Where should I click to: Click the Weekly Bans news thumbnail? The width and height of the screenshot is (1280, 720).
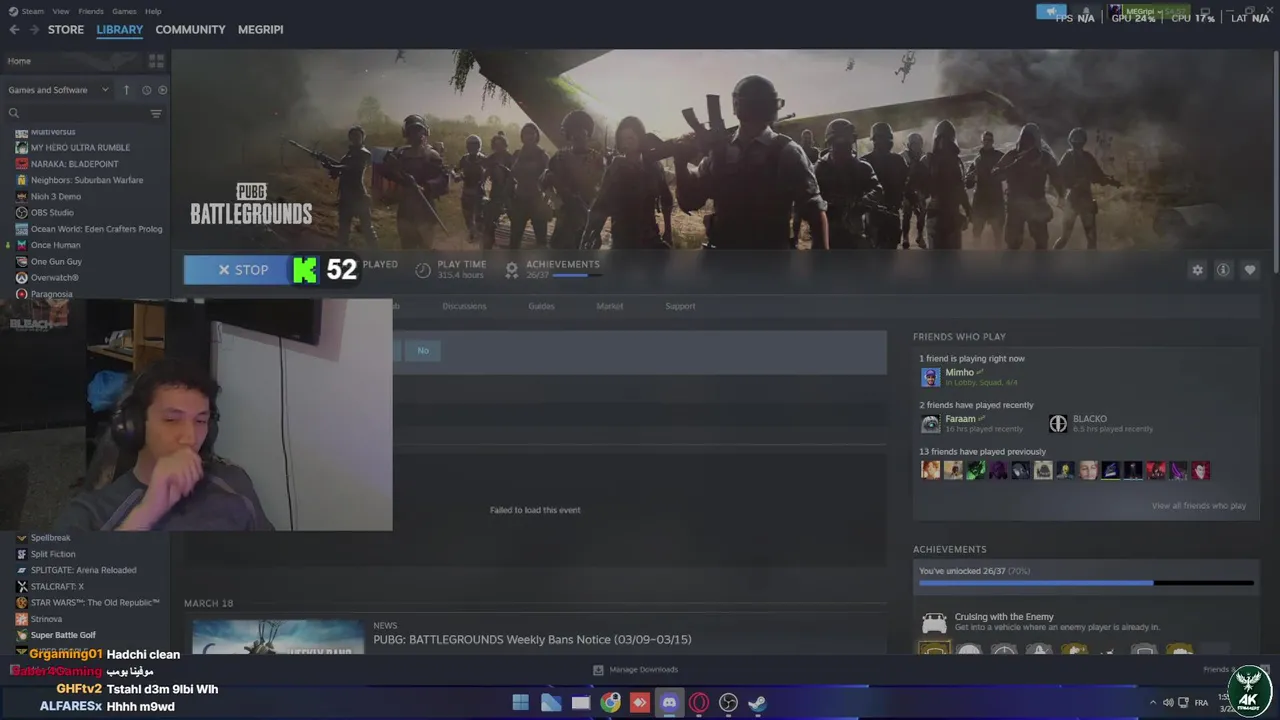pos(278,637)
